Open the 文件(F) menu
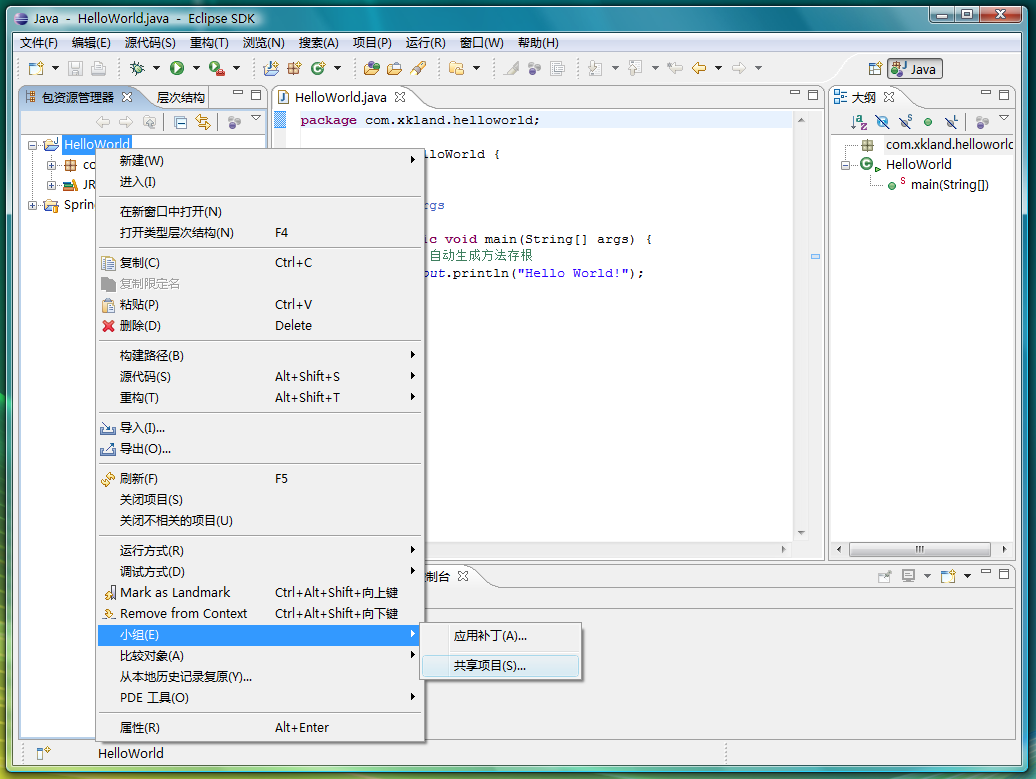Viewport: 1036px width, 779px height. (x=38, y=43)
